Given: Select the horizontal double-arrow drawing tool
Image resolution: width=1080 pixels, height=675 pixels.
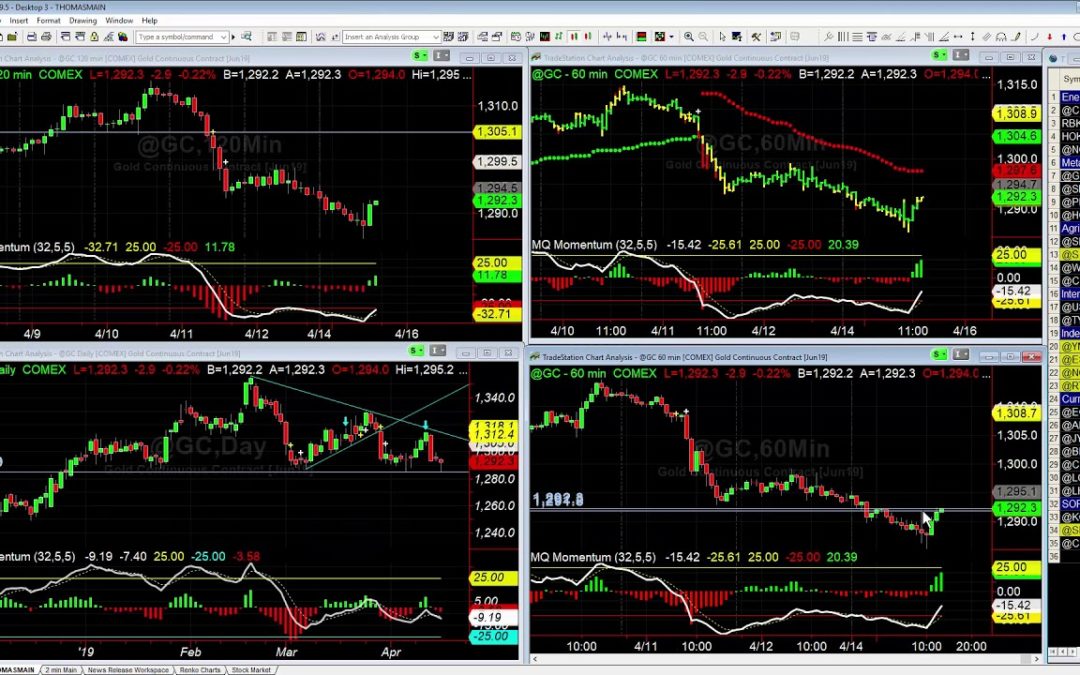Looking at the screenshot, I should (x=958, y=37).
